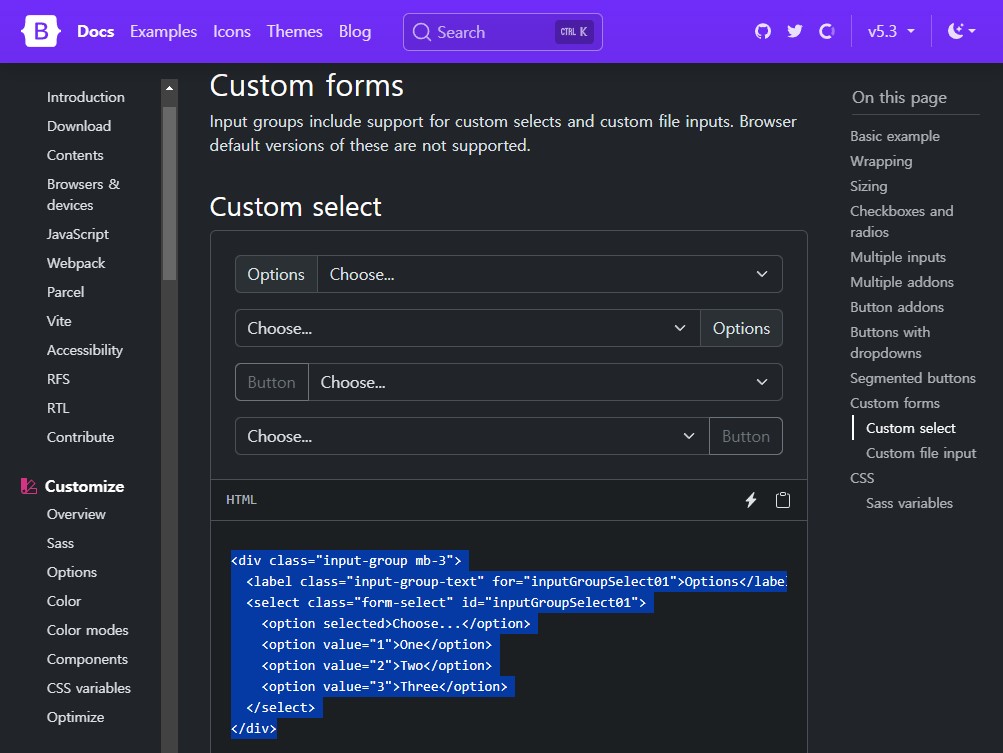Go to the Themes nav item
This screenshot has height=753, width=1003.
294,32
